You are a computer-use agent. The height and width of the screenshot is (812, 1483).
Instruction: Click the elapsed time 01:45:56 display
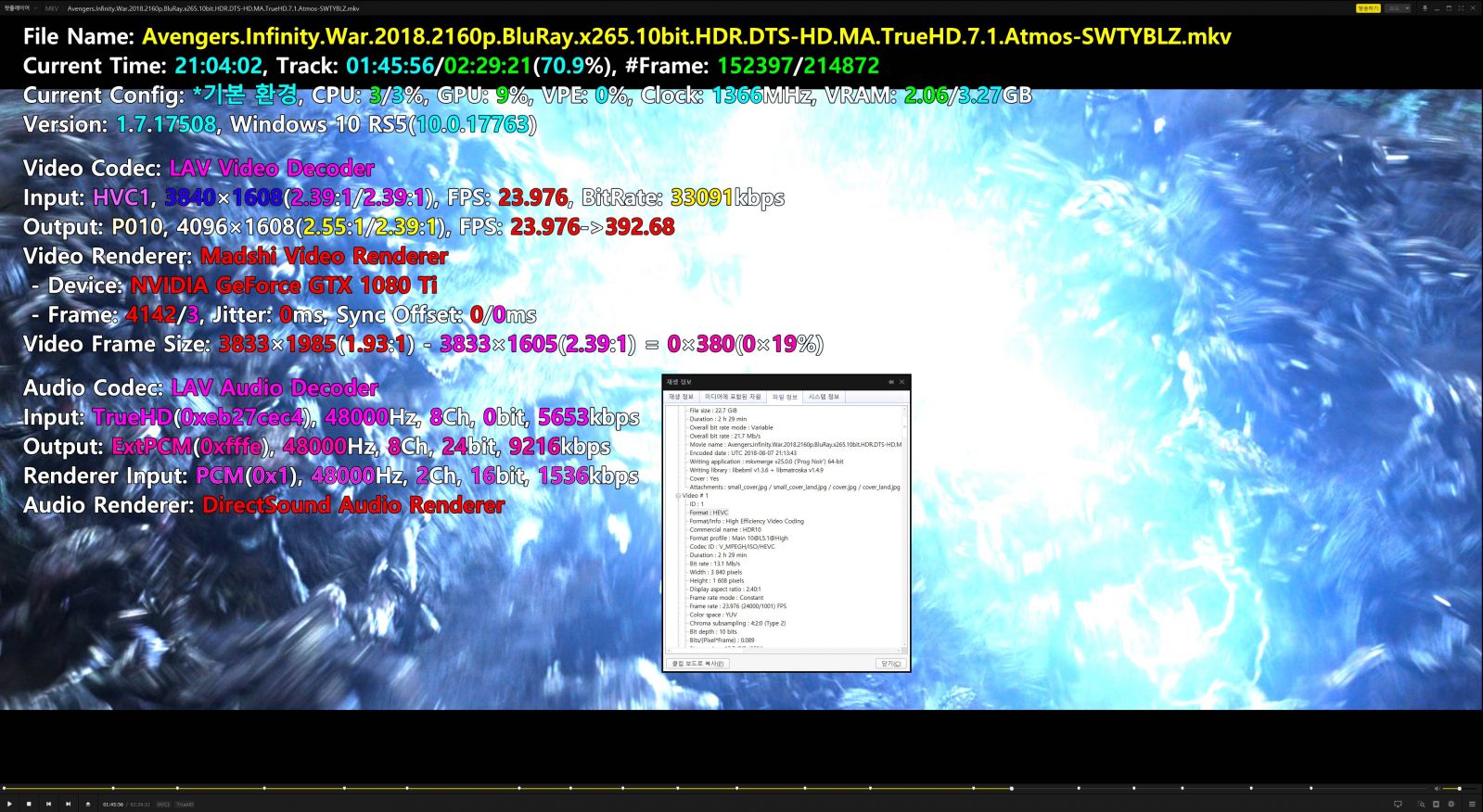click(x=113, y=805)
